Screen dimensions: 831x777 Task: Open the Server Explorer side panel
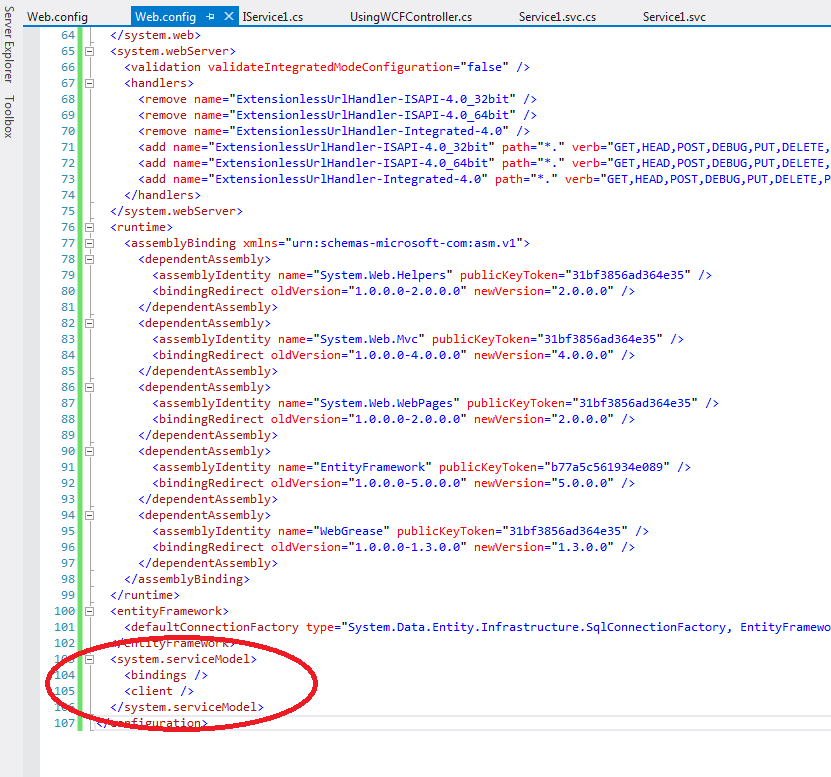(8, 45)
